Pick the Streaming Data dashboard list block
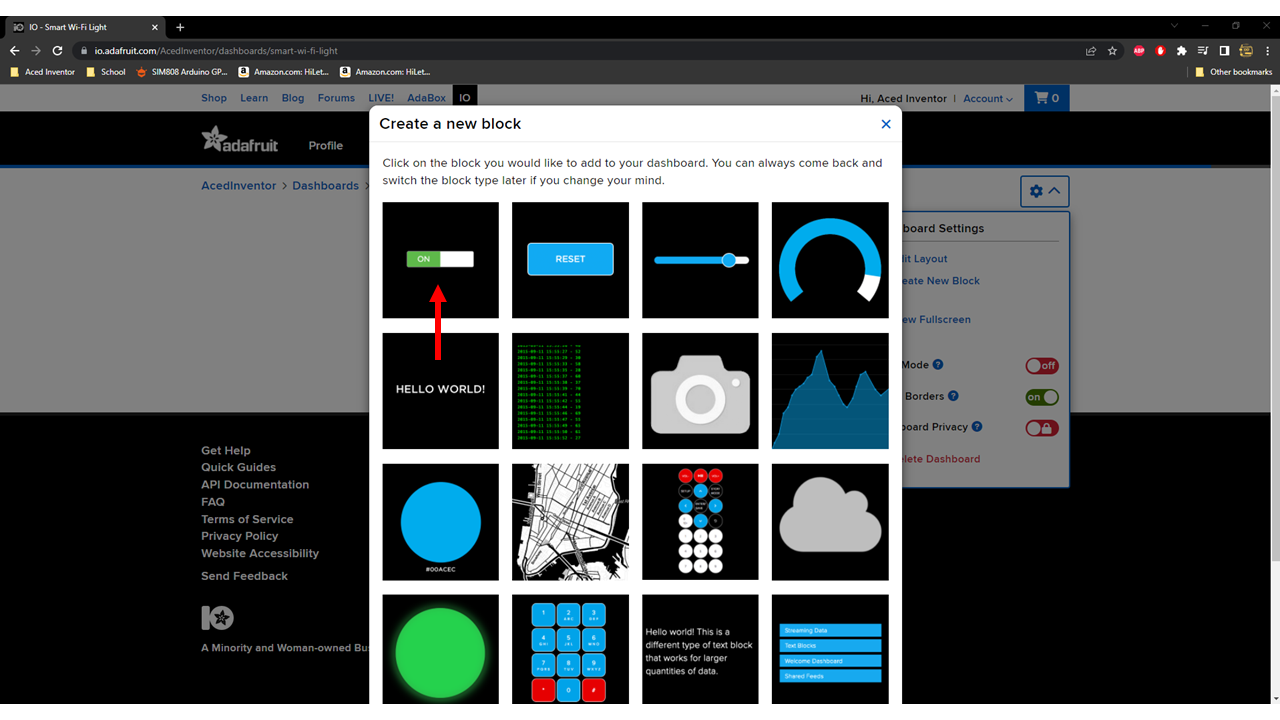The height and width of the screenshot is (720, 1280). (830, 650)
